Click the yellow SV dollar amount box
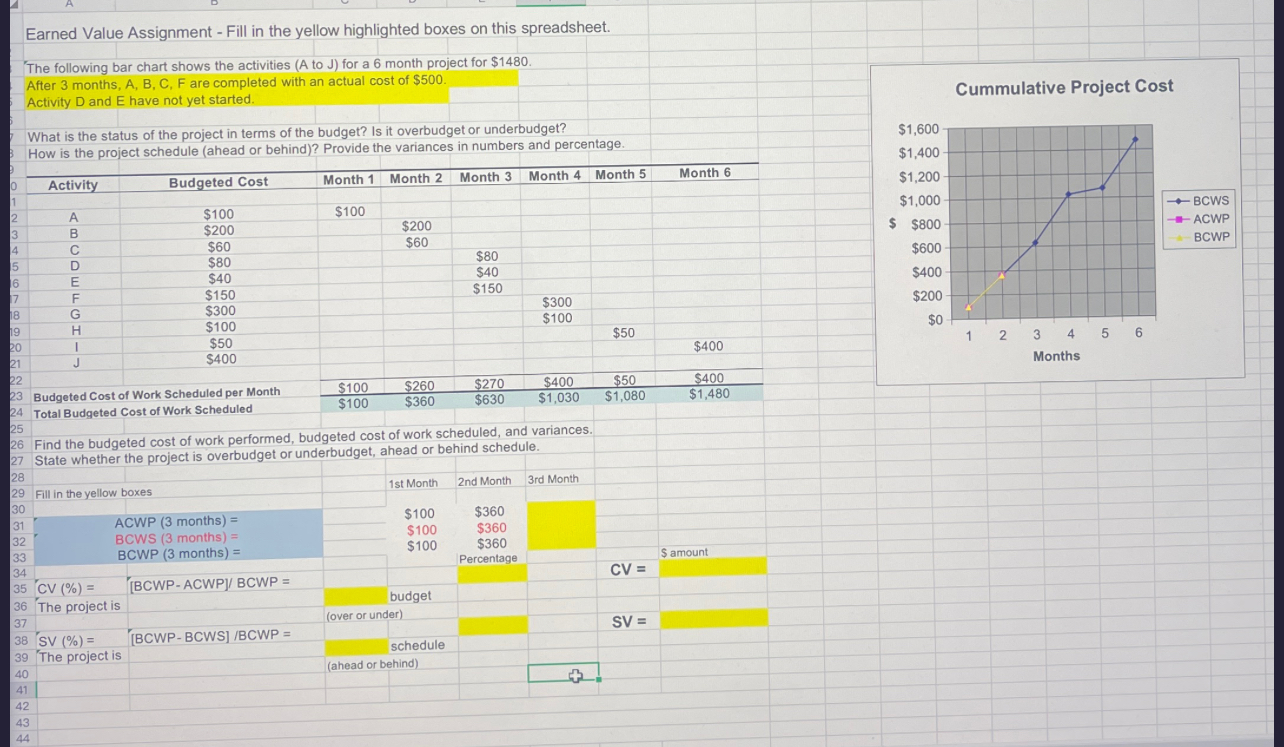The image size is (1284, 747). pyautogui.click(x=712, y=622)
